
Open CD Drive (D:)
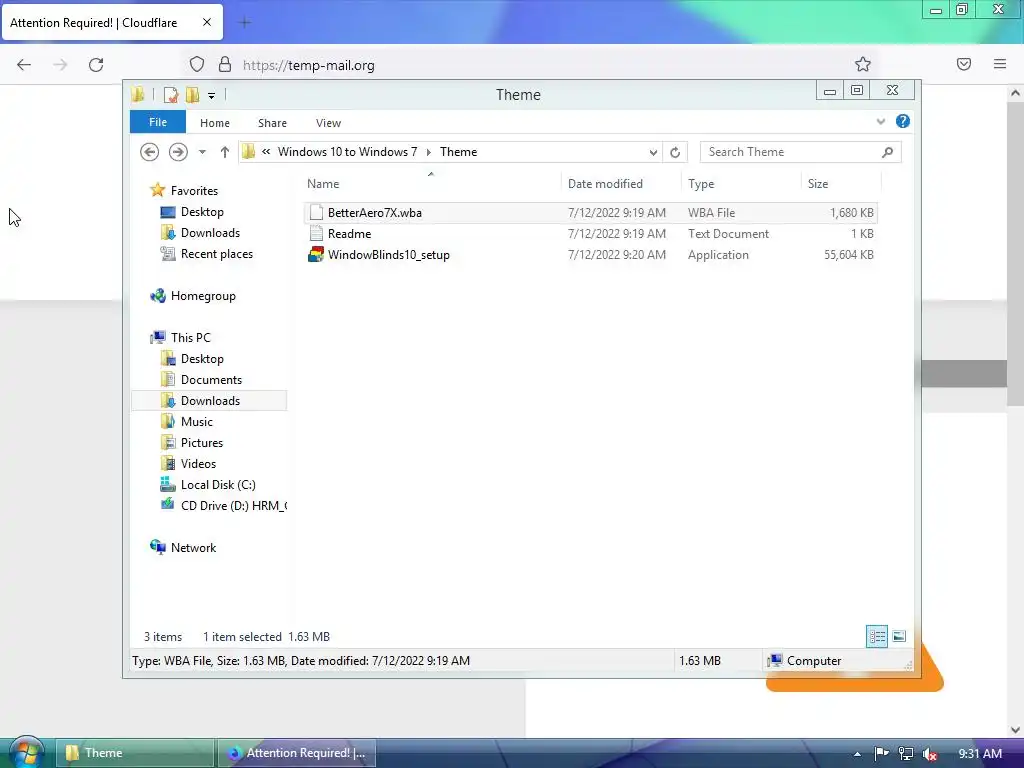[223, 505]
